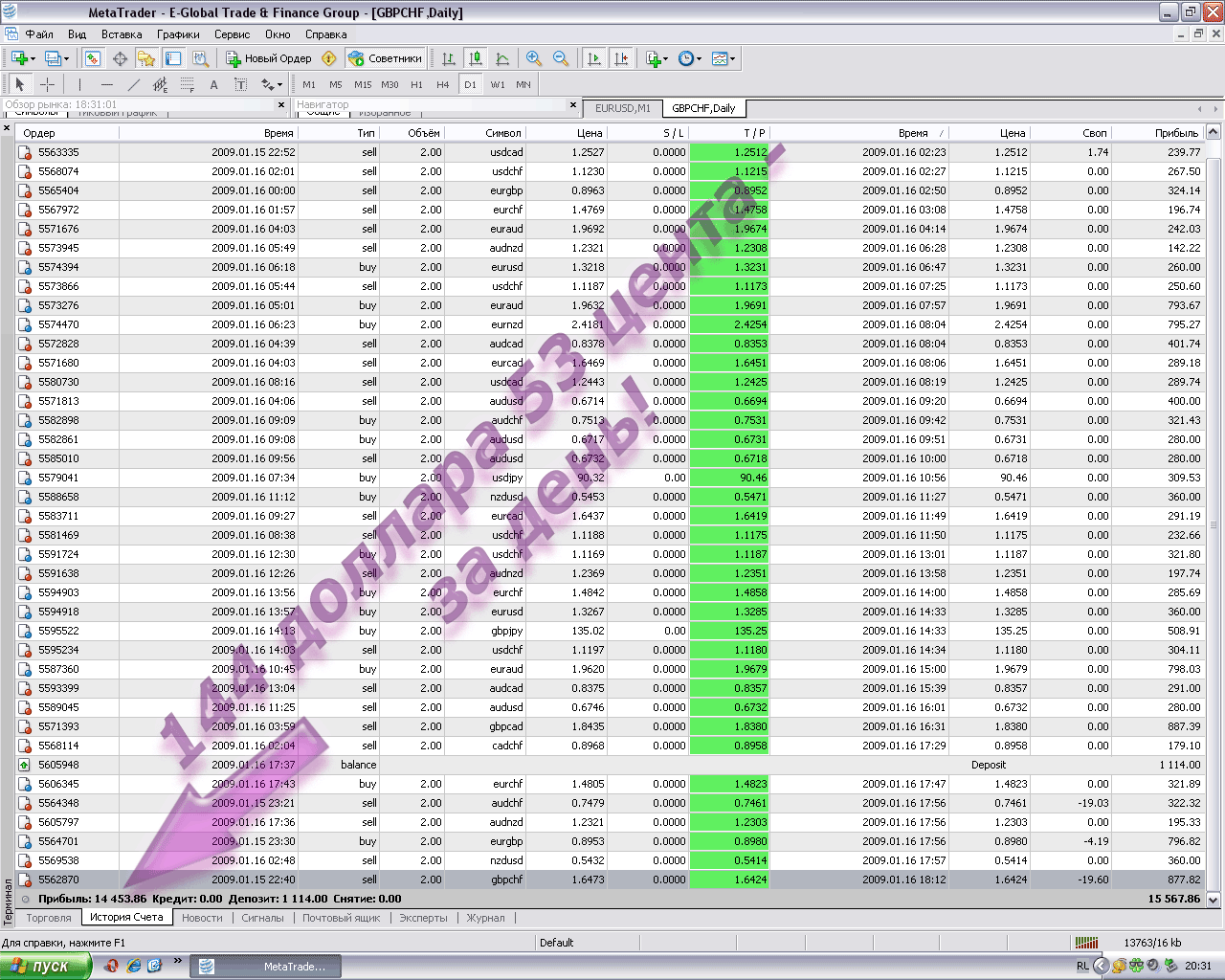Select the cursor arrow tool
The width and height of the screenshot is (1225, 980).
pos(20,84)
